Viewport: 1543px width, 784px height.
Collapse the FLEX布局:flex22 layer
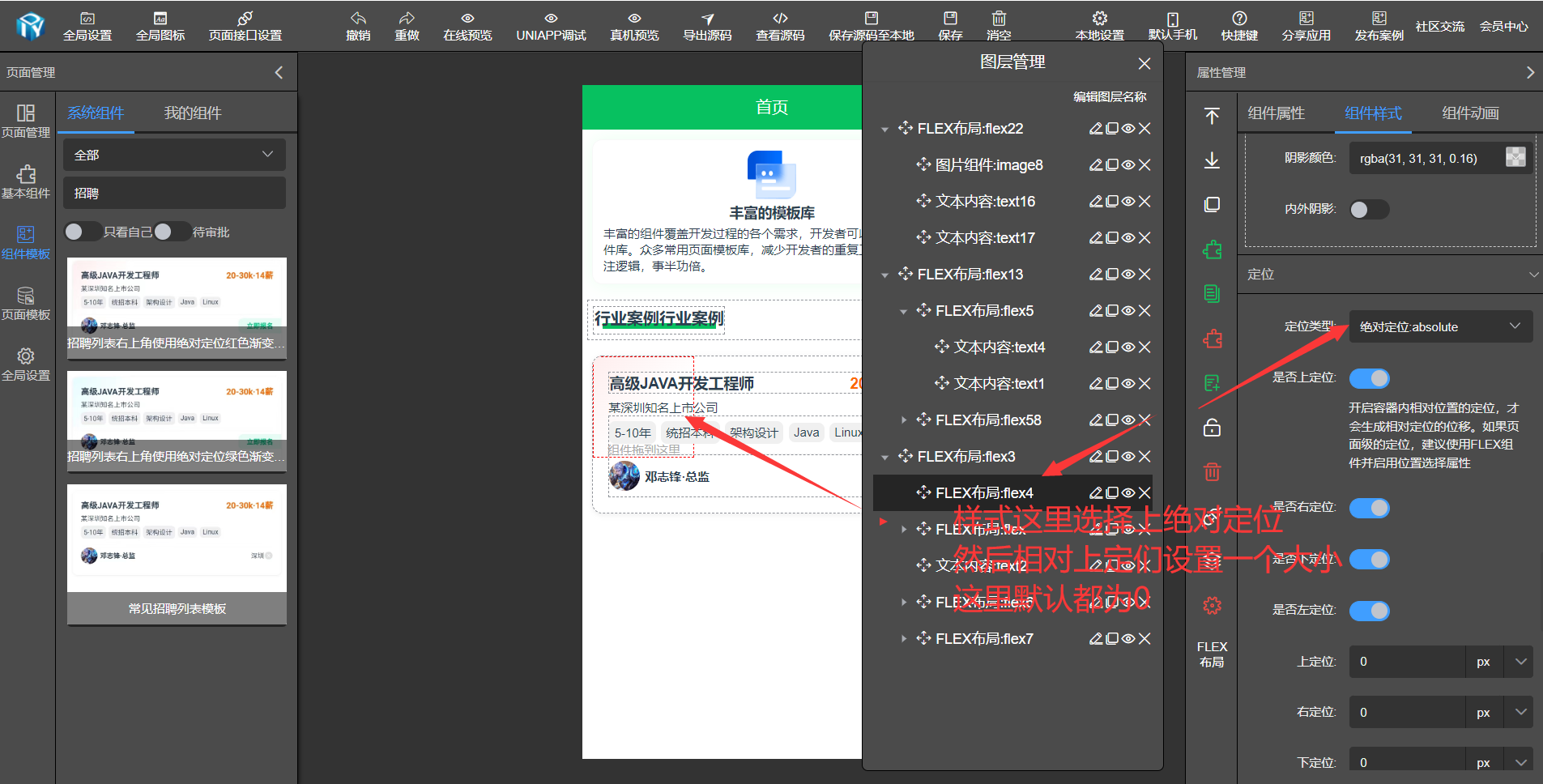click(x=885, y=129)
